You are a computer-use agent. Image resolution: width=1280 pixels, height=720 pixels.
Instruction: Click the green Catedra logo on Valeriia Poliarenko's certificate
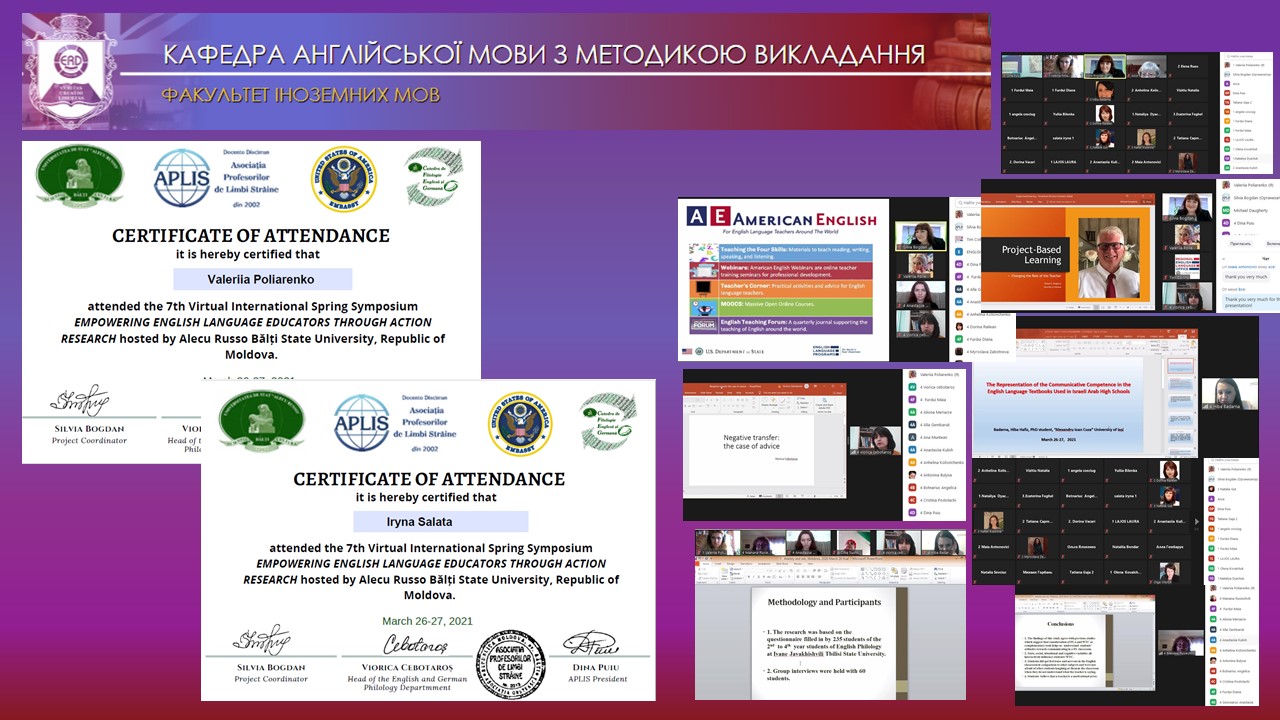pos(434,178)
